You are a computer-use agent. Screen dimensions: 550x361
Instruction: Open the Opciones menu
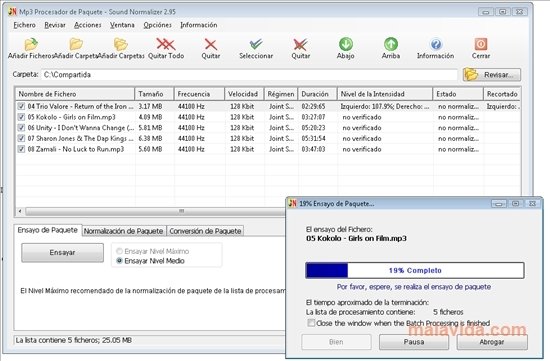pos(157,25)
